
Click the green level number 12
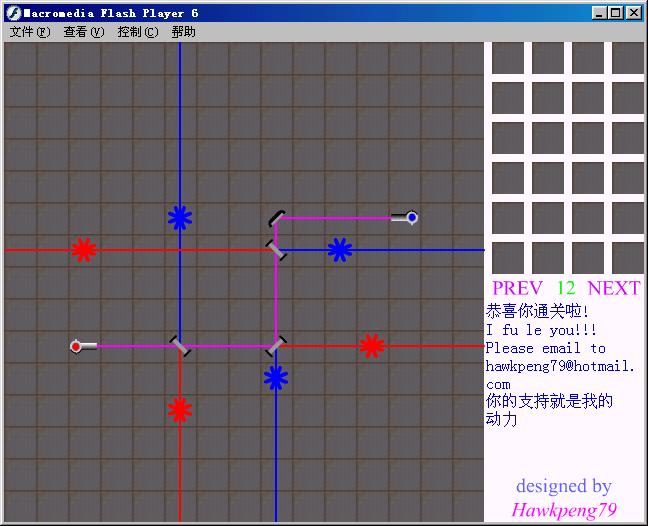tap(566, 288)
